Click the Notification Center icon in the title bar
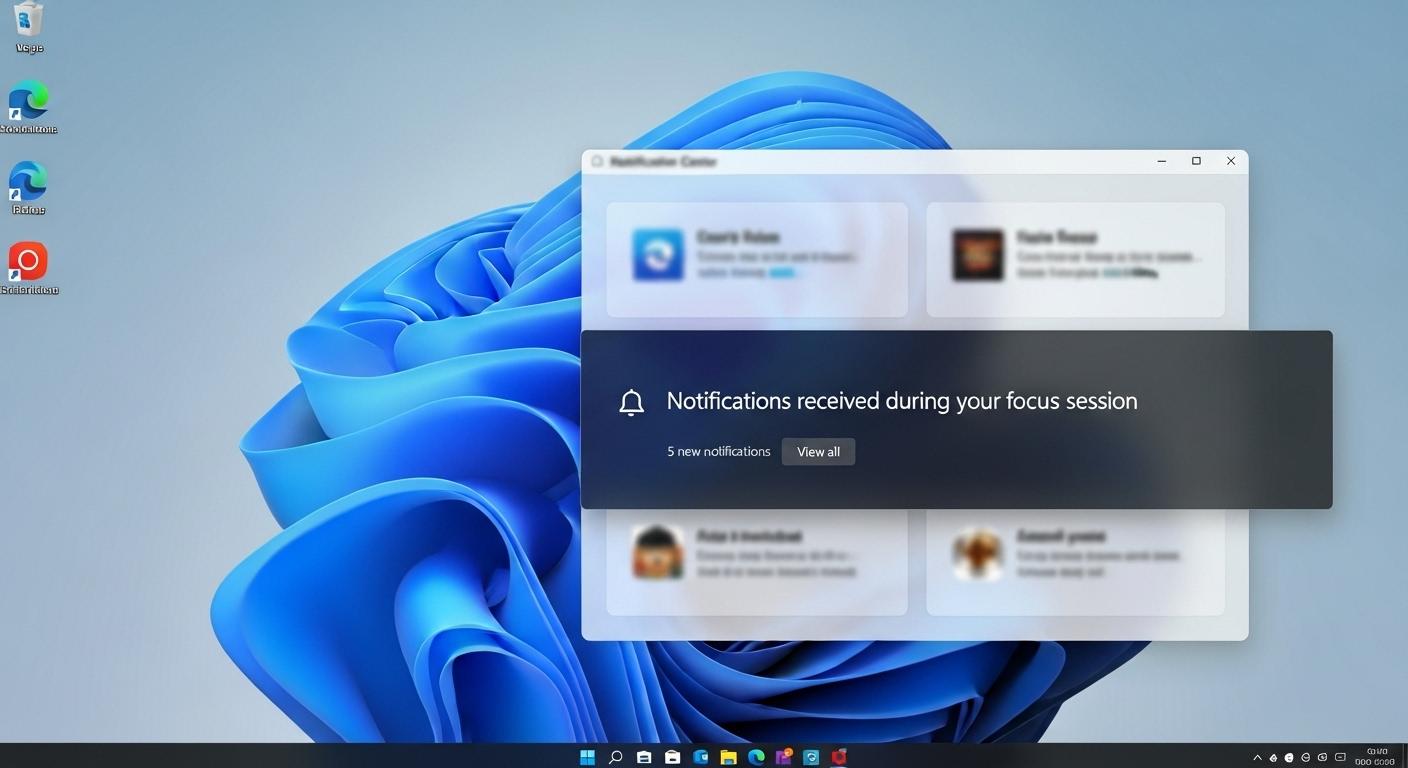 [x=596, y=161]
